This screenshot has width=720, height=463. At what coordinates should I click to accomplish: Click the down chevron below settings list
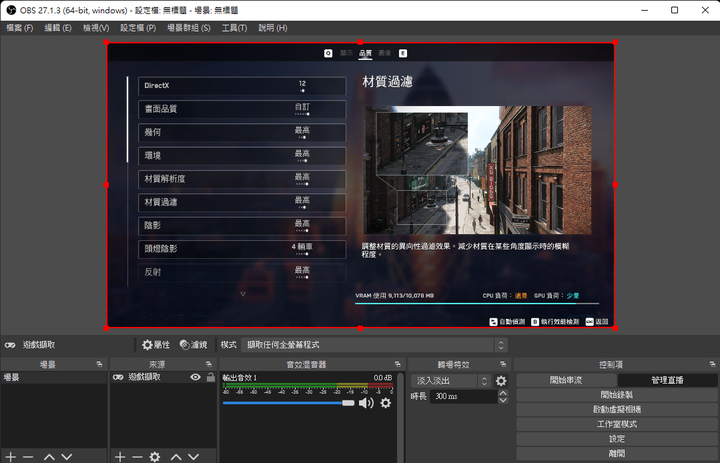(243, 294)
